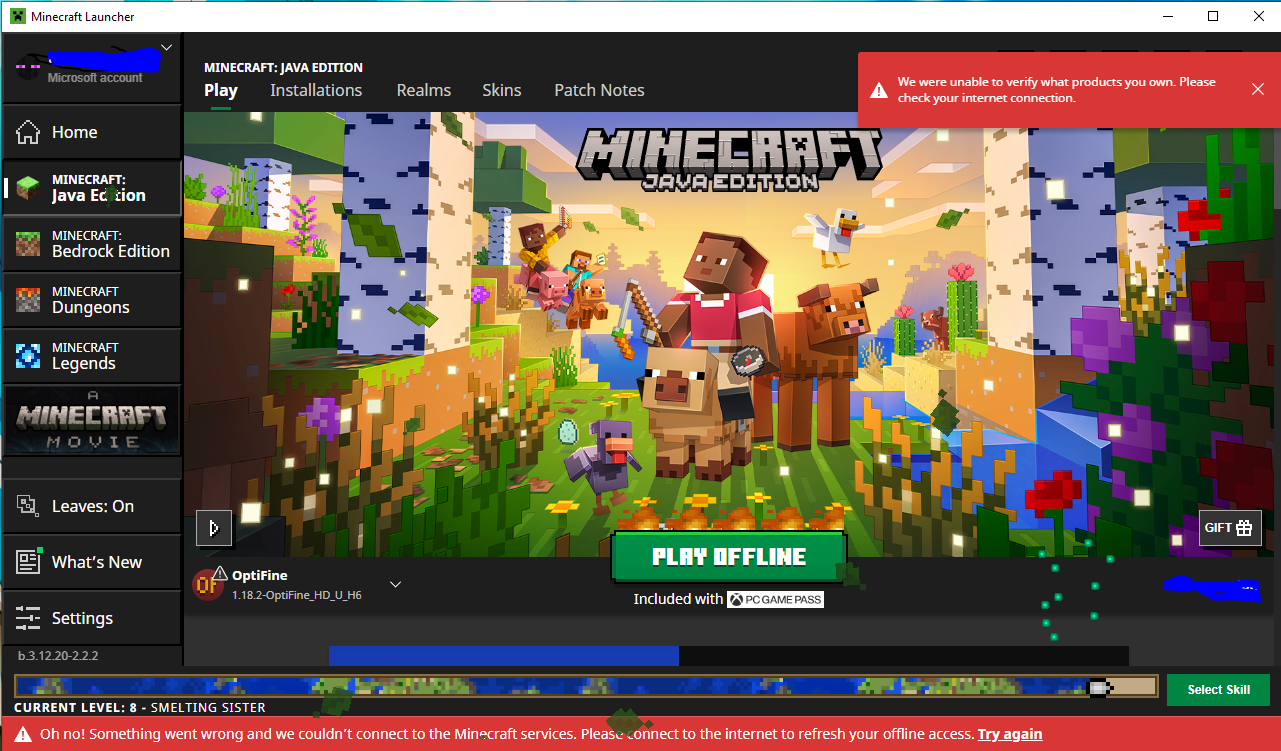Switch to the Patch Notes tab
The height and width of the screenshot is (751, 1281).
[x=599, y=90]
